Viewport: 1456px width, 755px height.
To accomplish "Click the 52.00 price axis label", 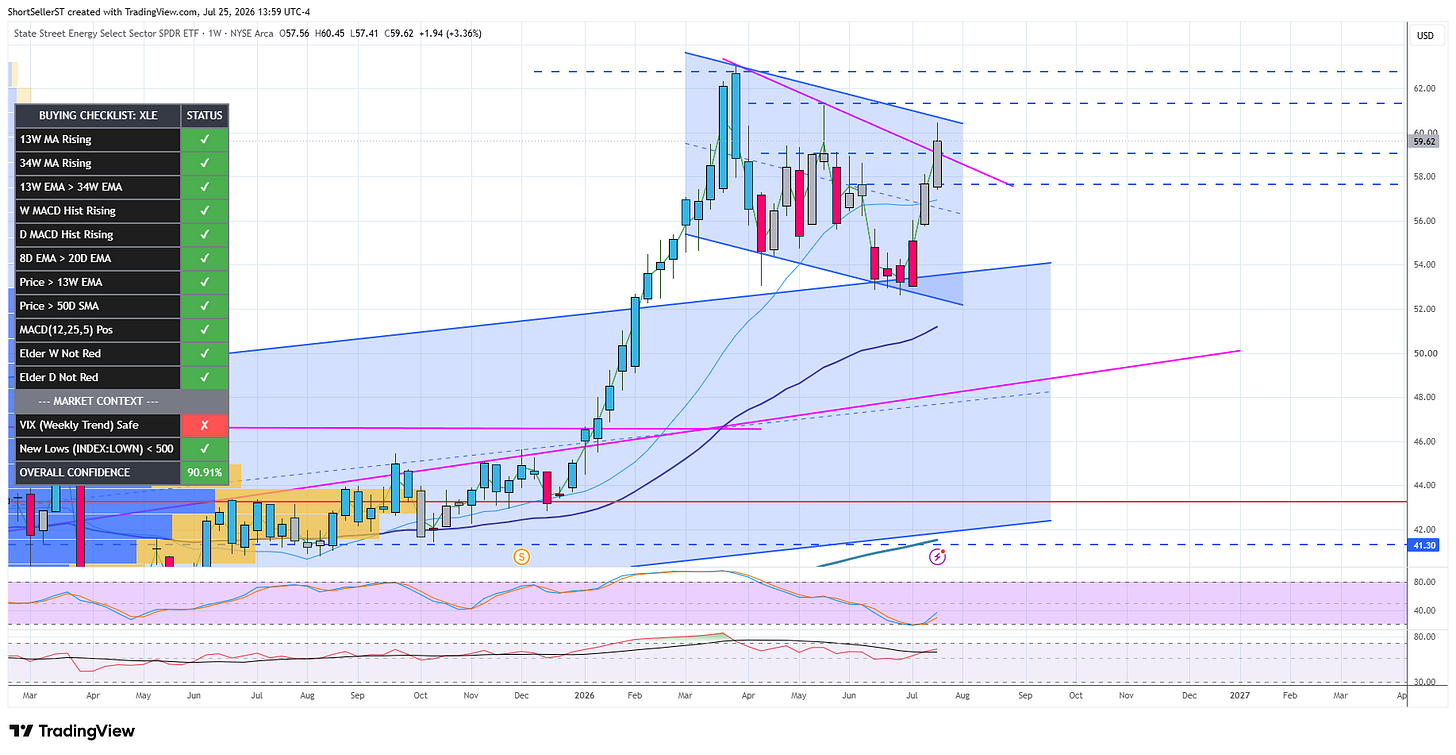I will (1423, 309).
